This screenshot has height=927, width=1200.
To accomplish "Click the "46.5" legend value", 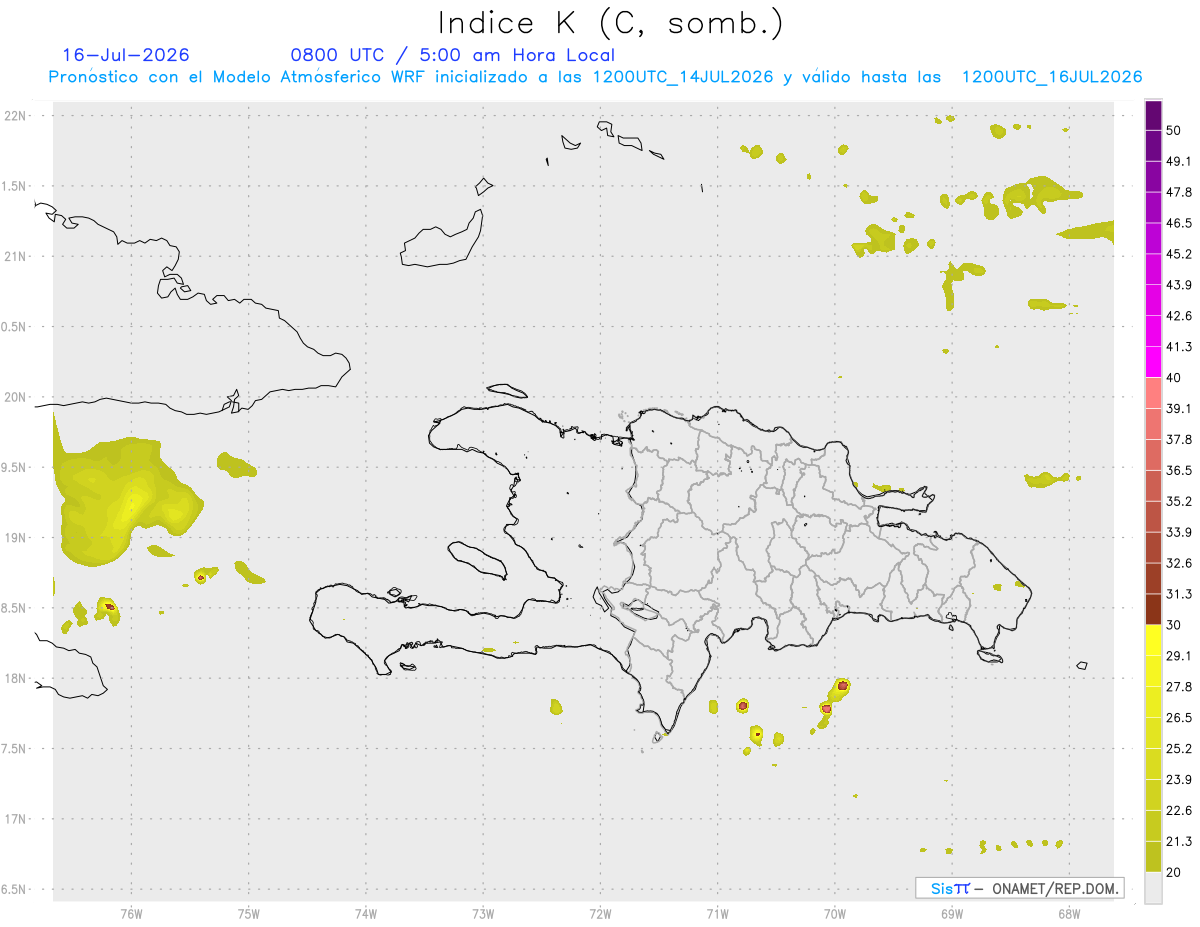I will coord(1179,223).
